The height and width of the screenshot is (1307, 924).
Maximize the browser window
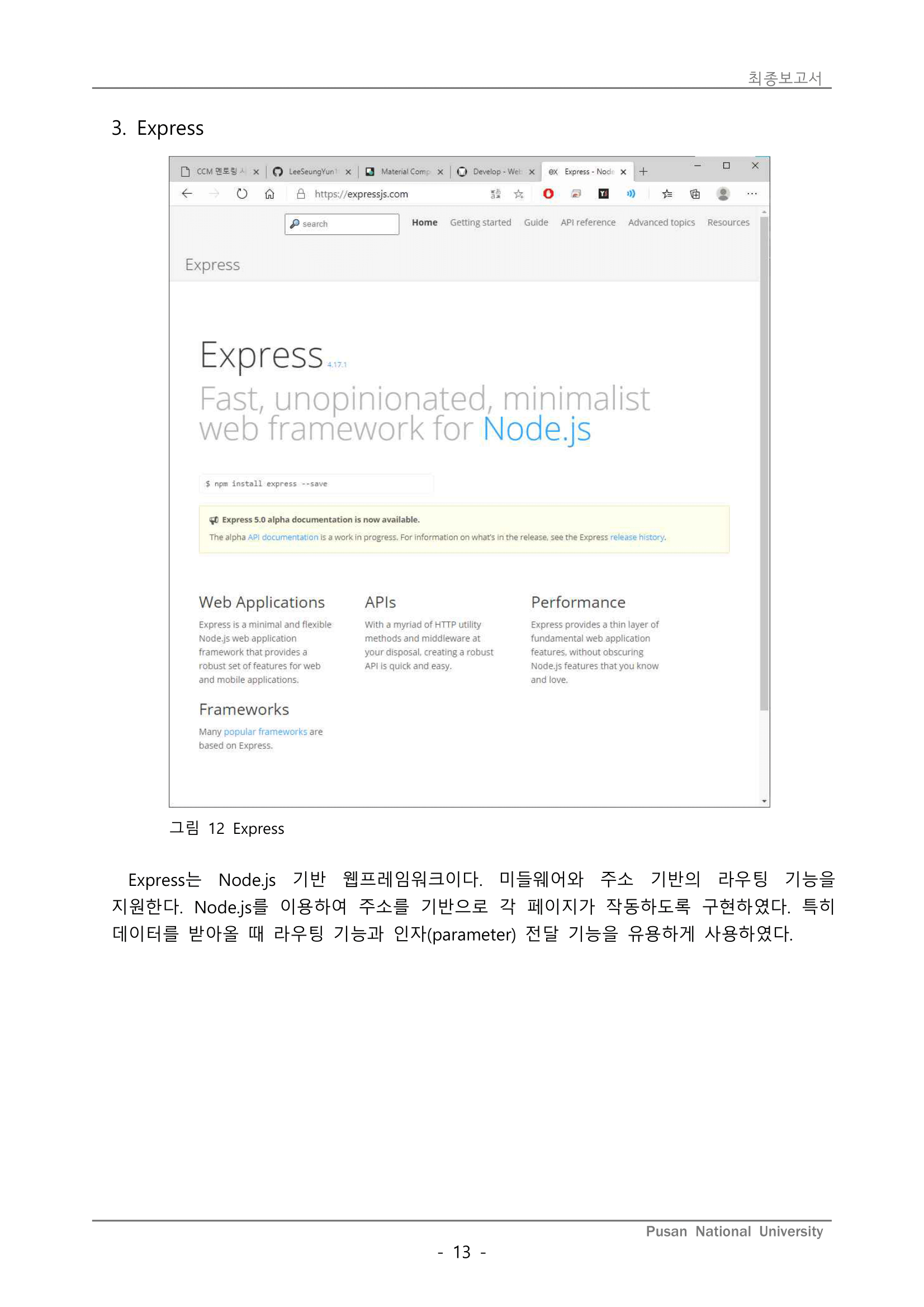726,166
